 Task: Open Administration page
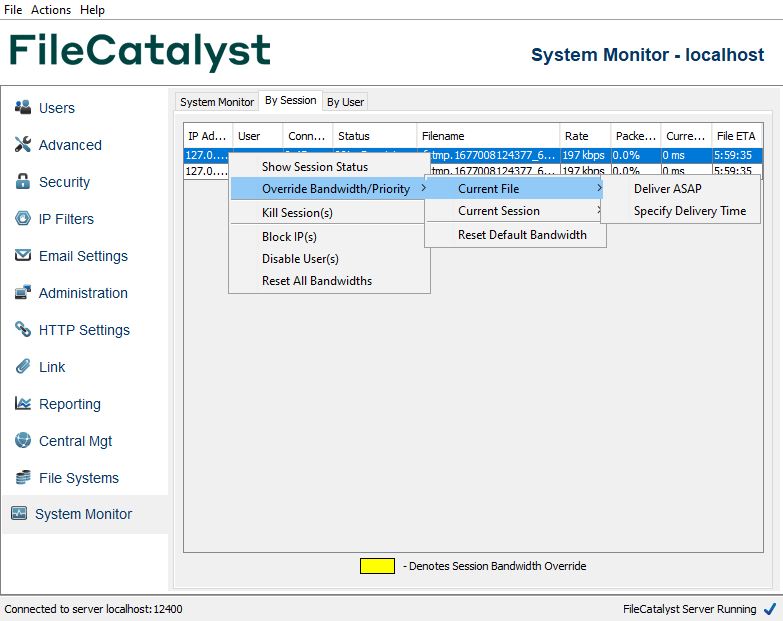(83, 293)
